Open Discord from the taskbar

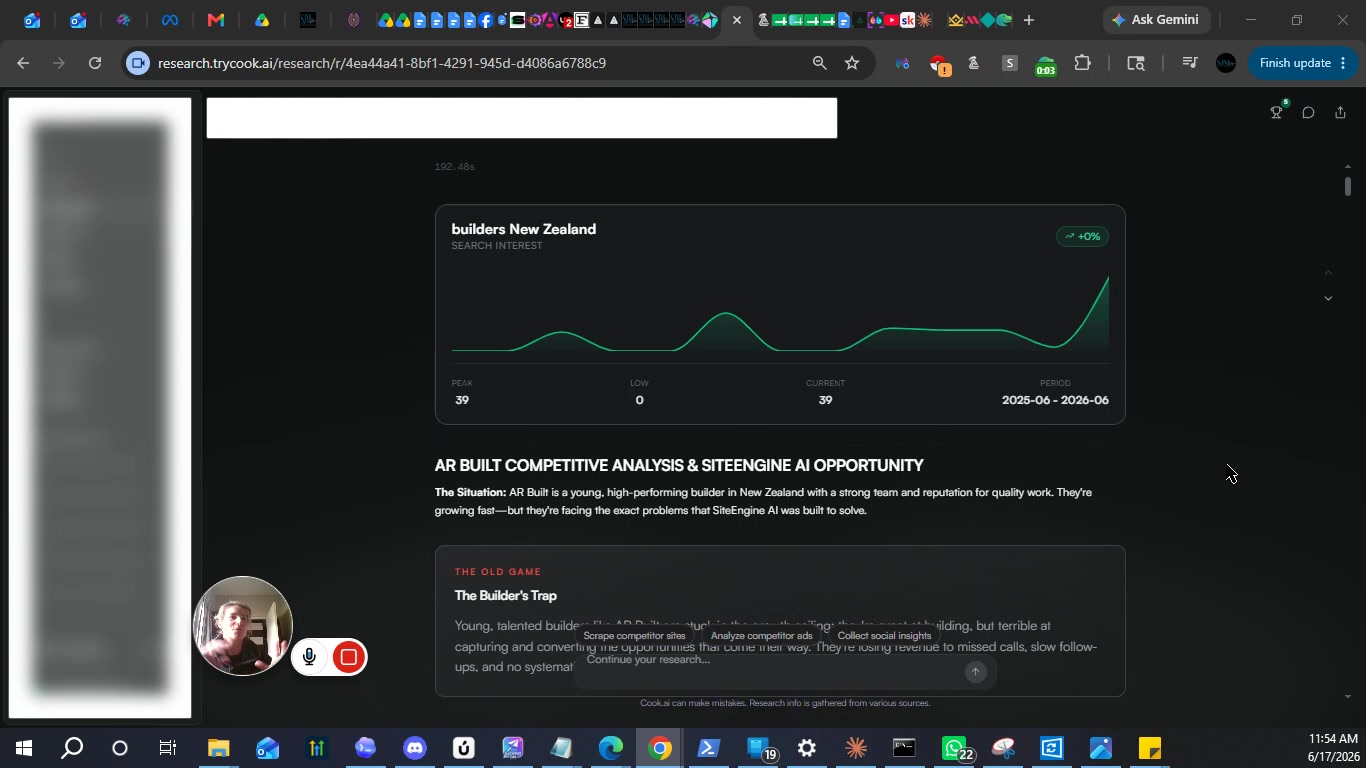414,748
